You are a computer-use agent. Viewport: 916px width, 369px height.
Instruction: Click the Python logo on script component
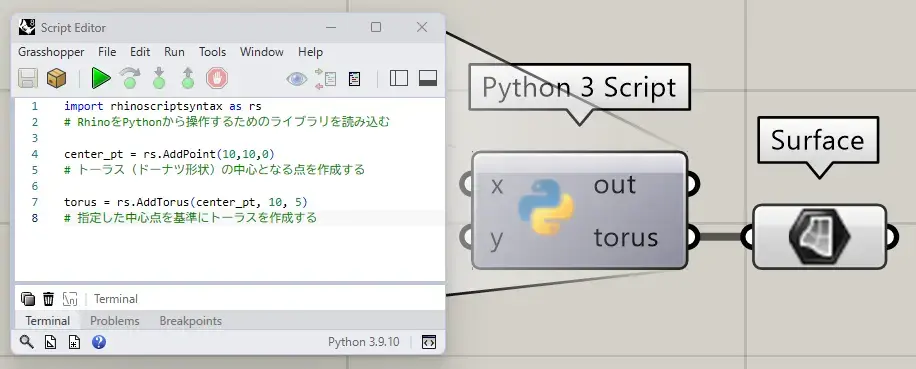click(546, 207)
